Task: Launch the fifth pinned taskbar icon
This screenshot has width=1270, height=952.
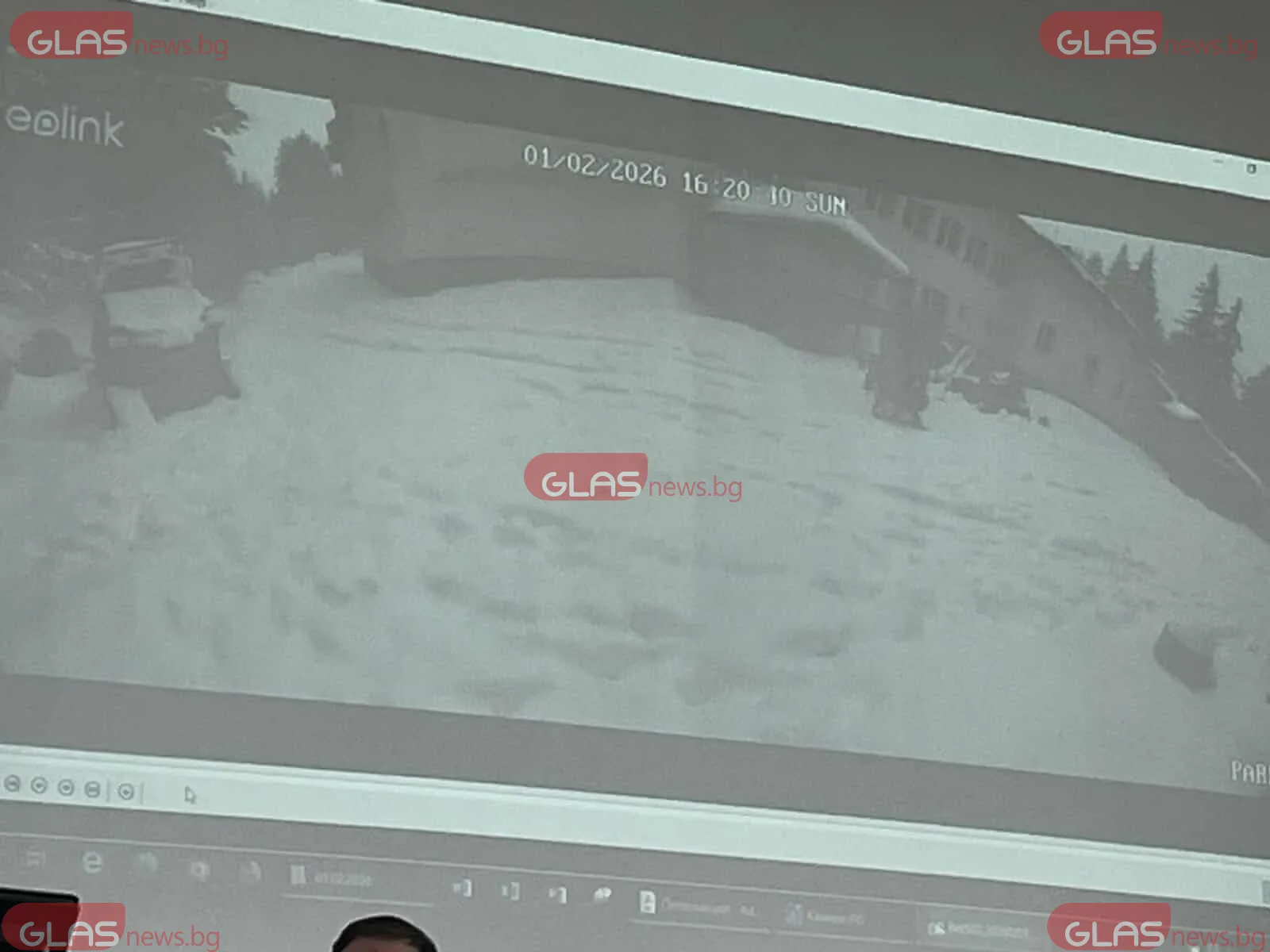Action: 251,873
